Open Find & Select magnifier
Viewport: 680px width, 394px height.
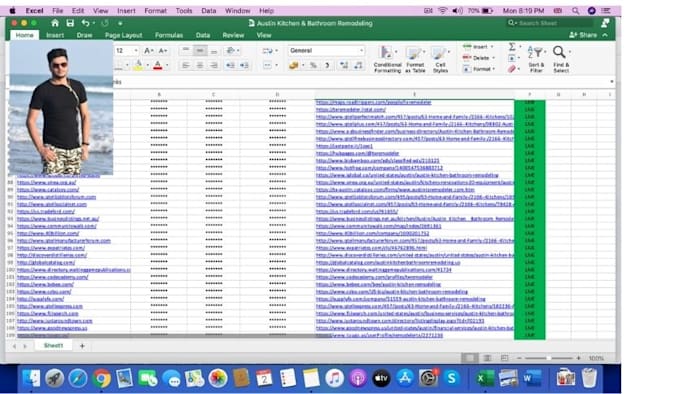[x=561, y=59]
